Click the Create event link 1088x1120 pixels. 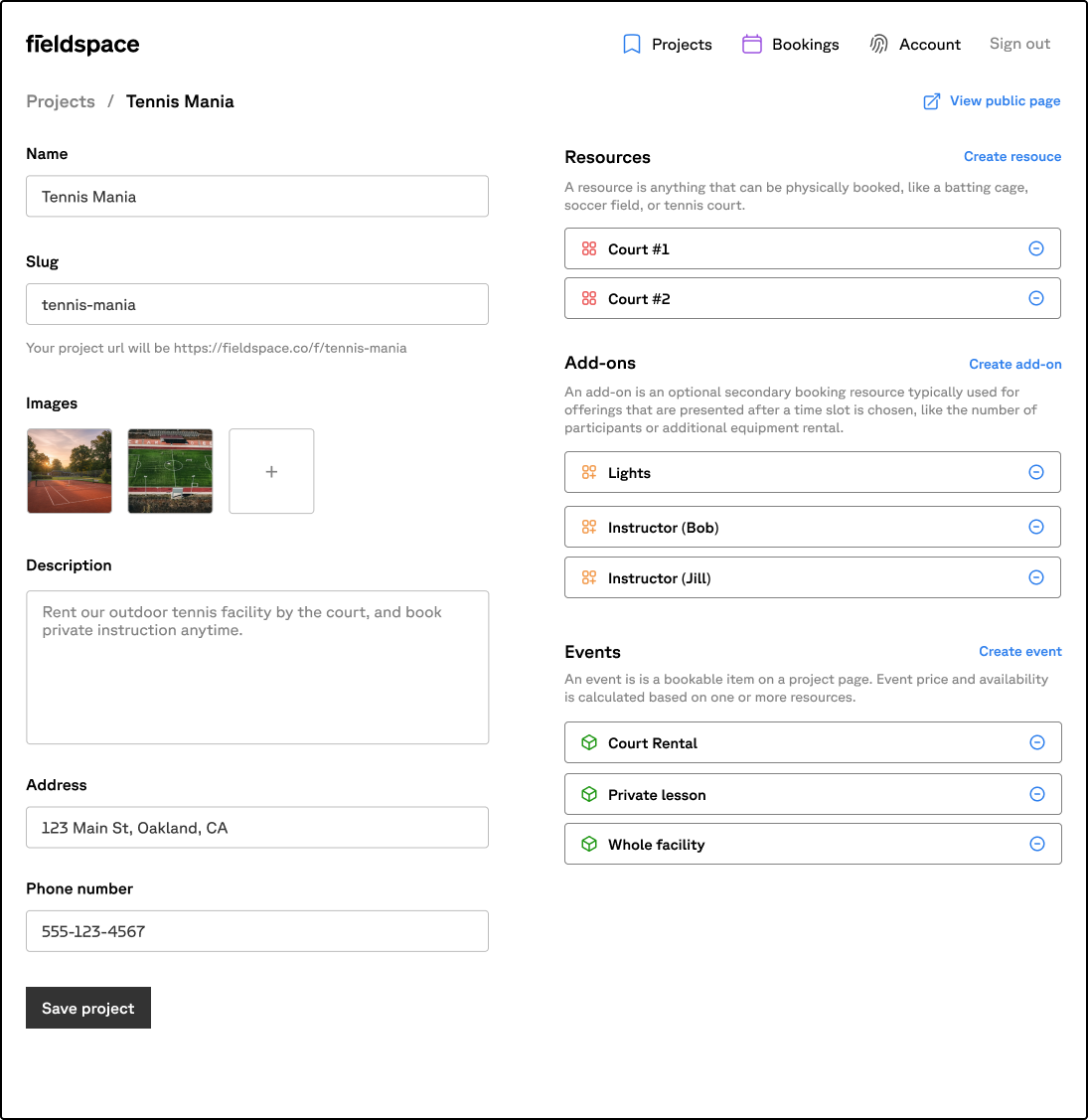1020,652
